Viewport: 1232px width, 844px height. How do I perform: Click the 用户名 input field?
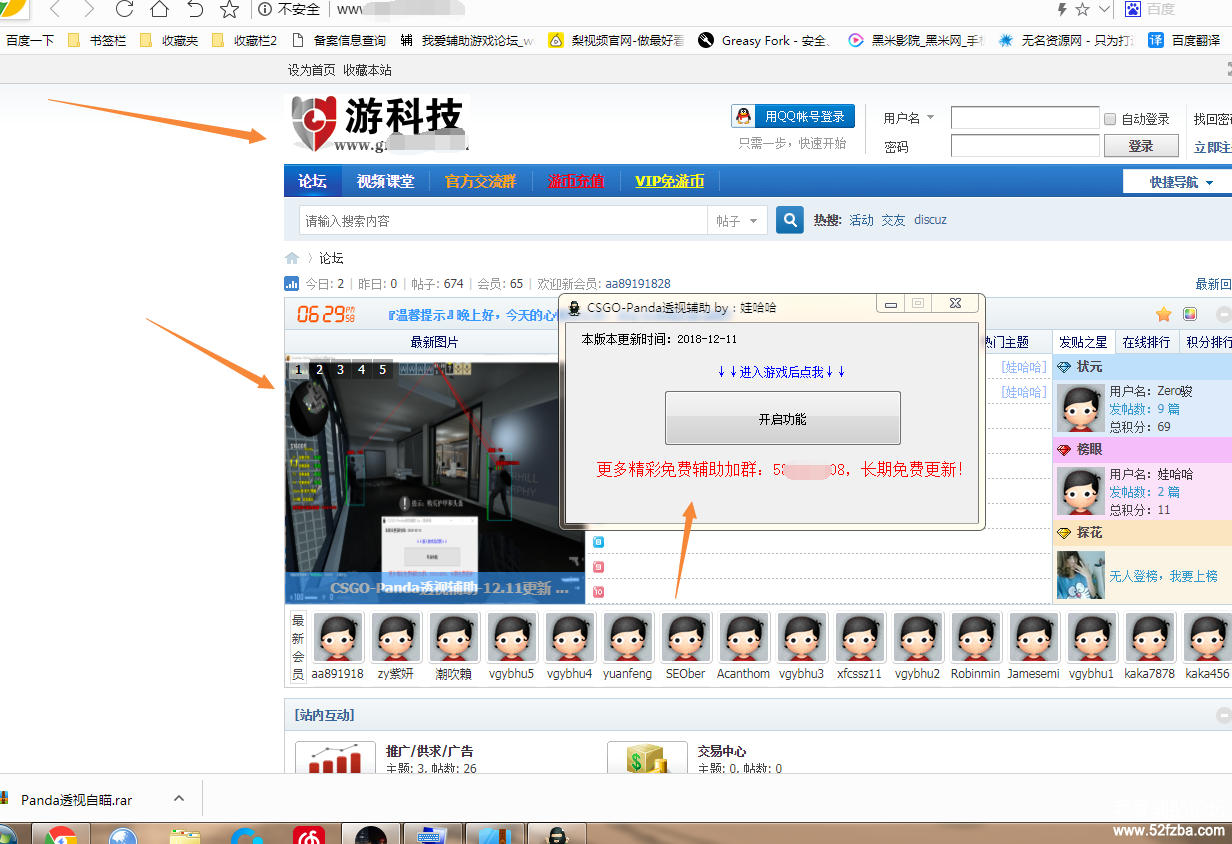tap(1024, 119)
